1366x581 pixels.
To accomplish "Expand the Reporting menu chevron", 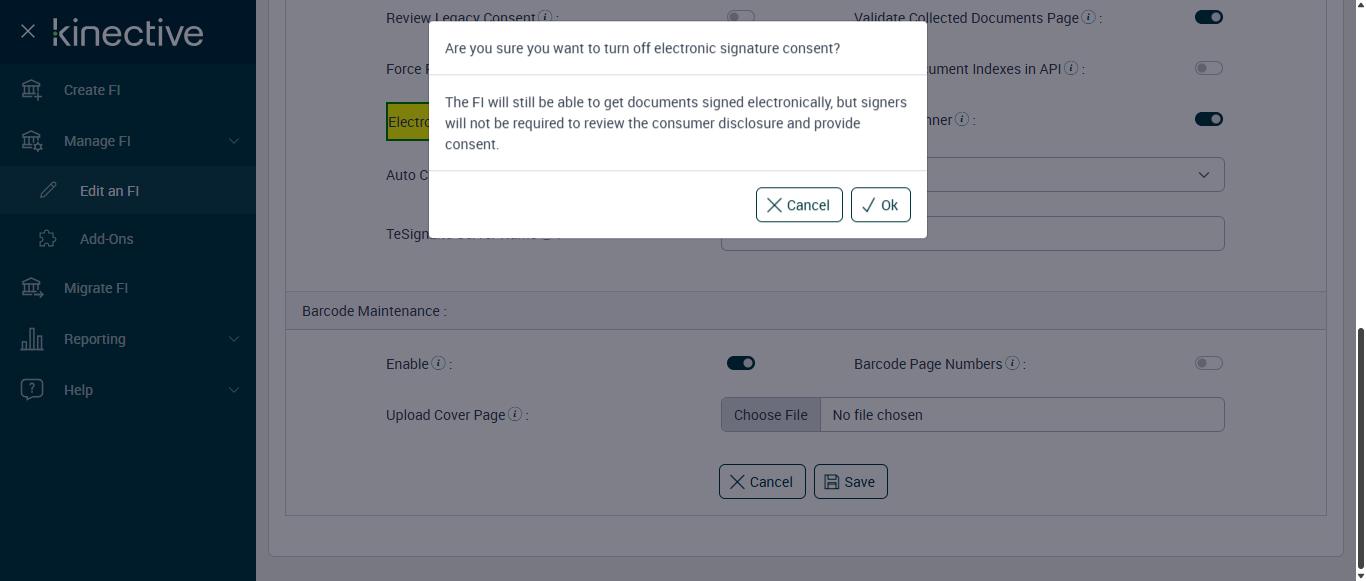I will (234, 339).
